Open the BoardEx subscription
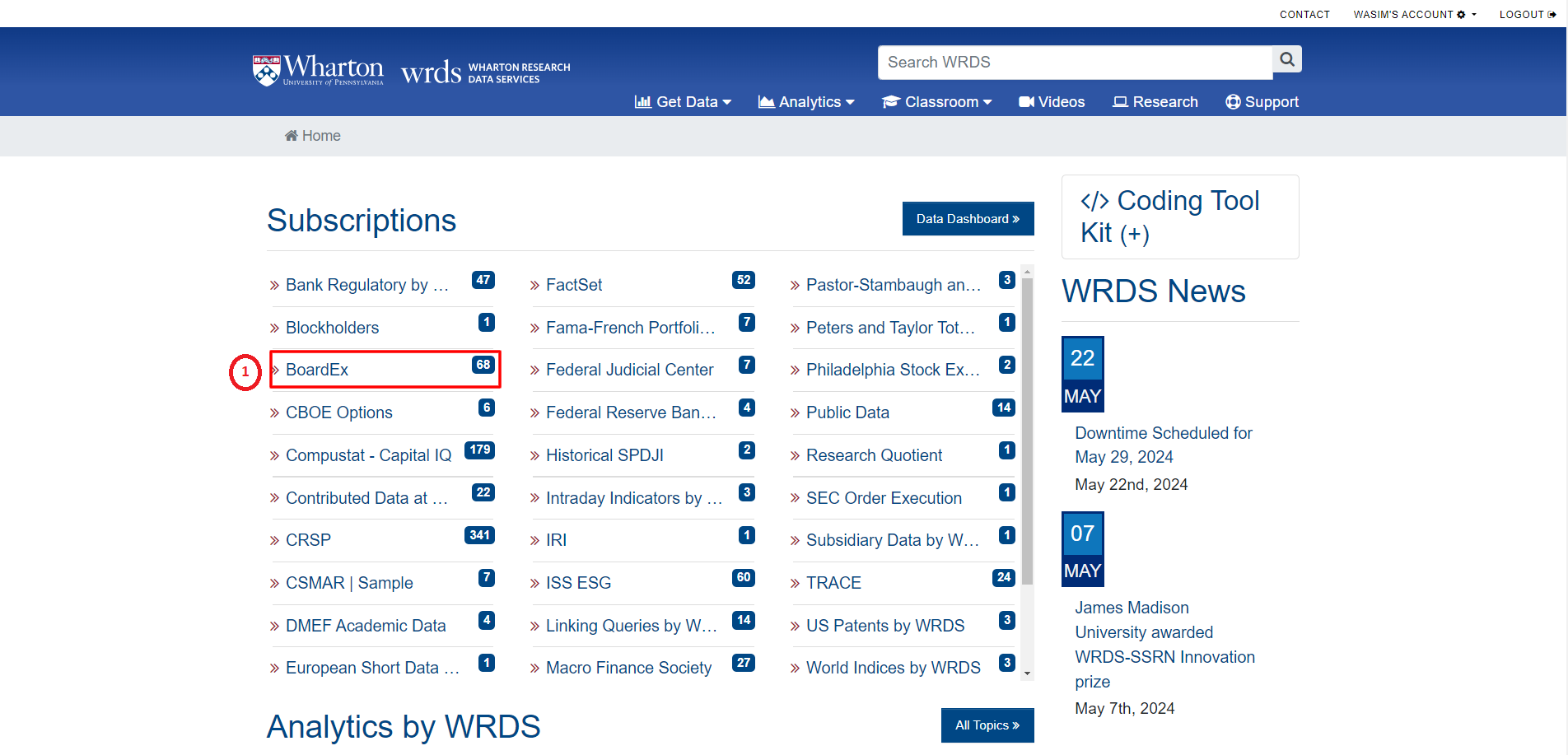This screenshot has width=1568, height=755. [x=317, y=370]
